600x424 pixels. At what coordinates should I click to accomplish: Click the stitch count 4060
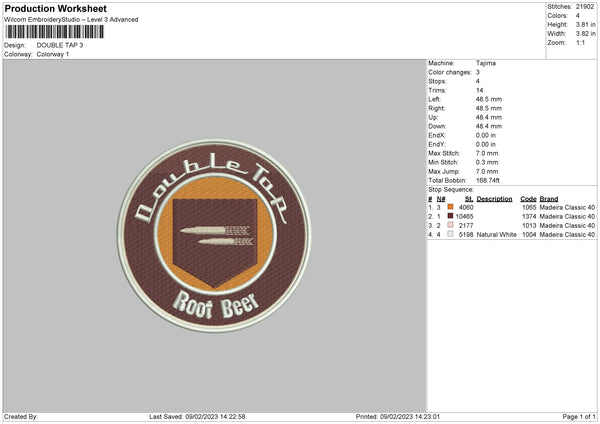pyautogui.click(x=466, y=207)
